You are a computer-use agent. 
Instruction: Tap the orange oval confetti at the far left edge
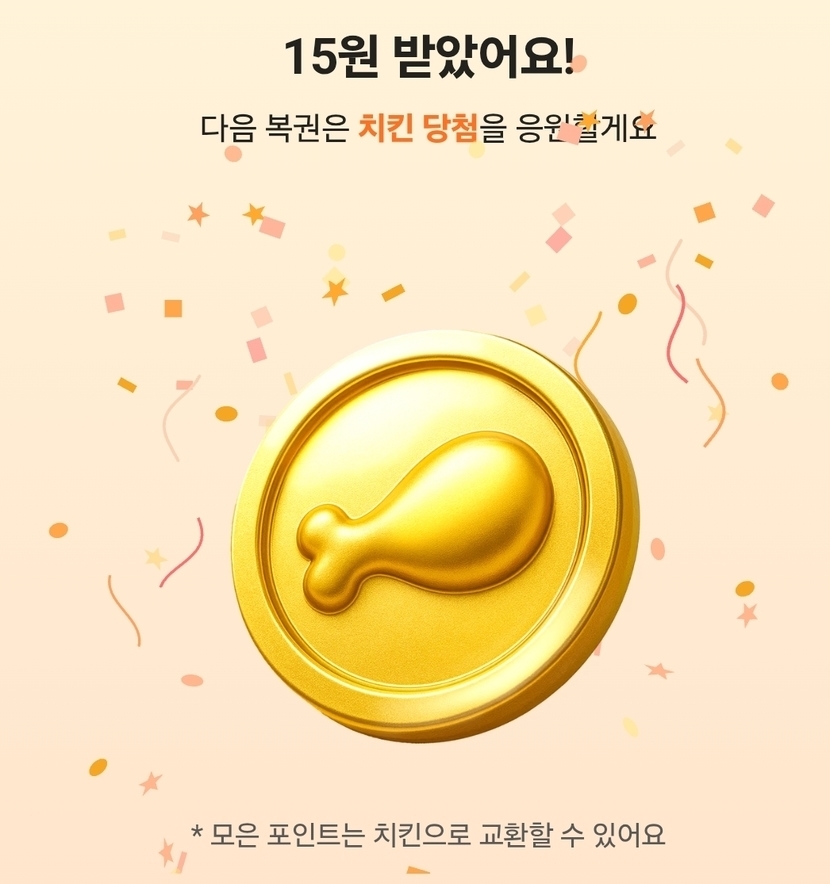[59, 530]
